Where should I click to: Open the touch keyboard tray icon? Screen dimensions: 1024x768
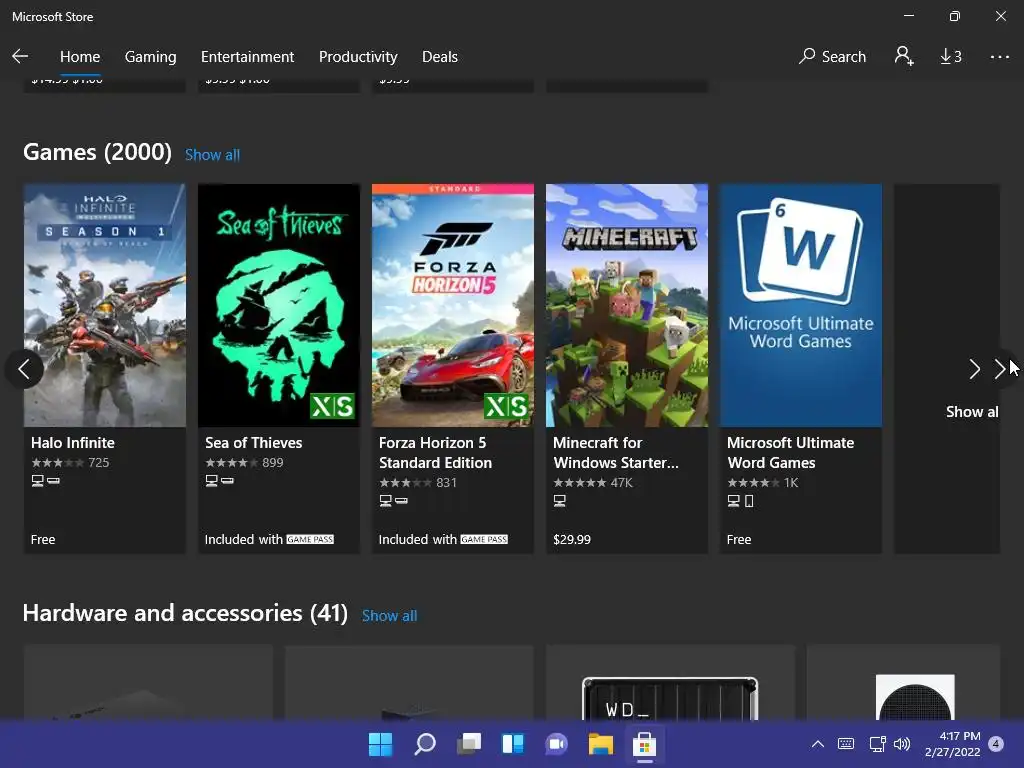(x=846, y=744)
